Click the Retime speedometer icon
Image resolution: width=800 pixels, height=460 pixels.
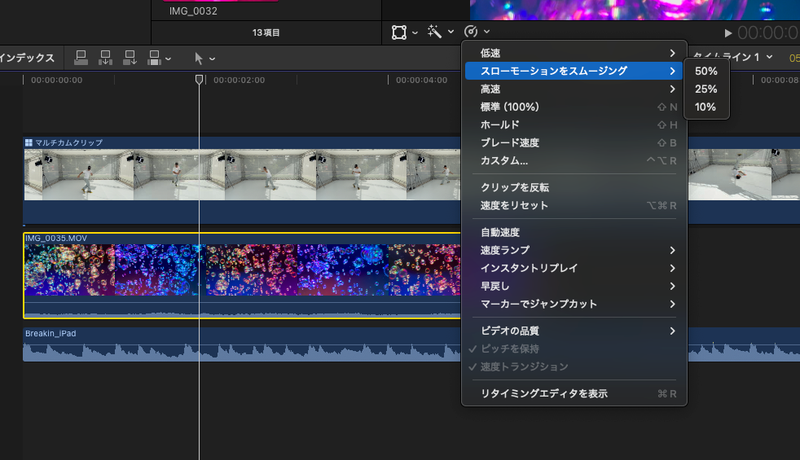click(x=471, y=32)
